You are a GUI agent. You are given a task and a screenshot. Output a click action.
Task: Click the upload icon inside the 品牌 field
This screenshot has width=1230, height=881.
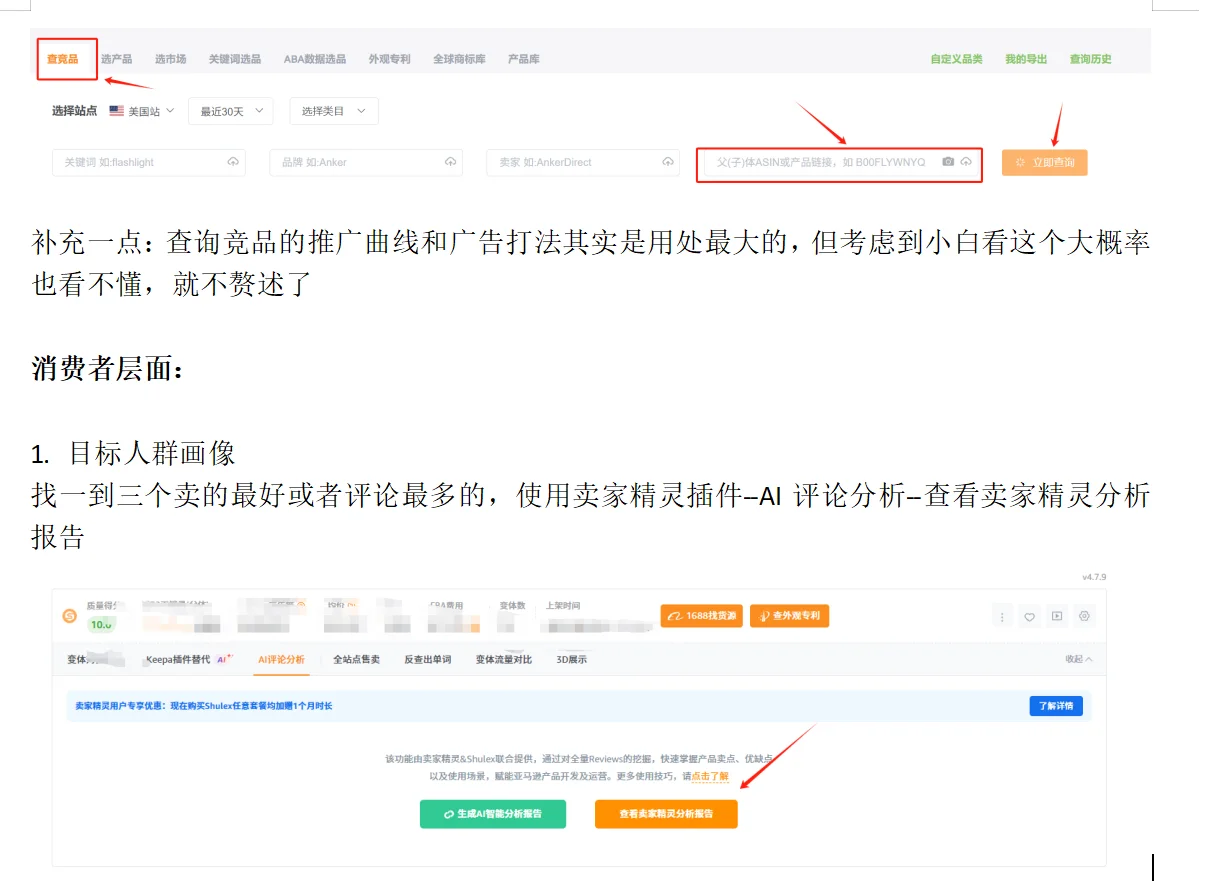click(448, 162)
